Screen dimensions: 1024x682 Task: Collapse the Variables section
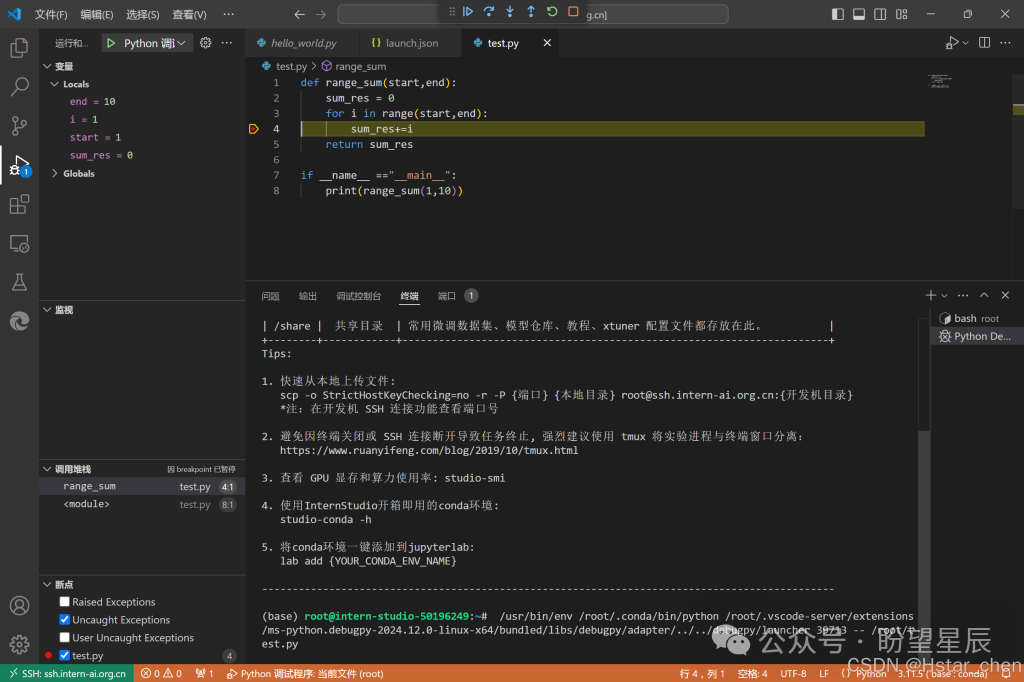pos(47,66)
